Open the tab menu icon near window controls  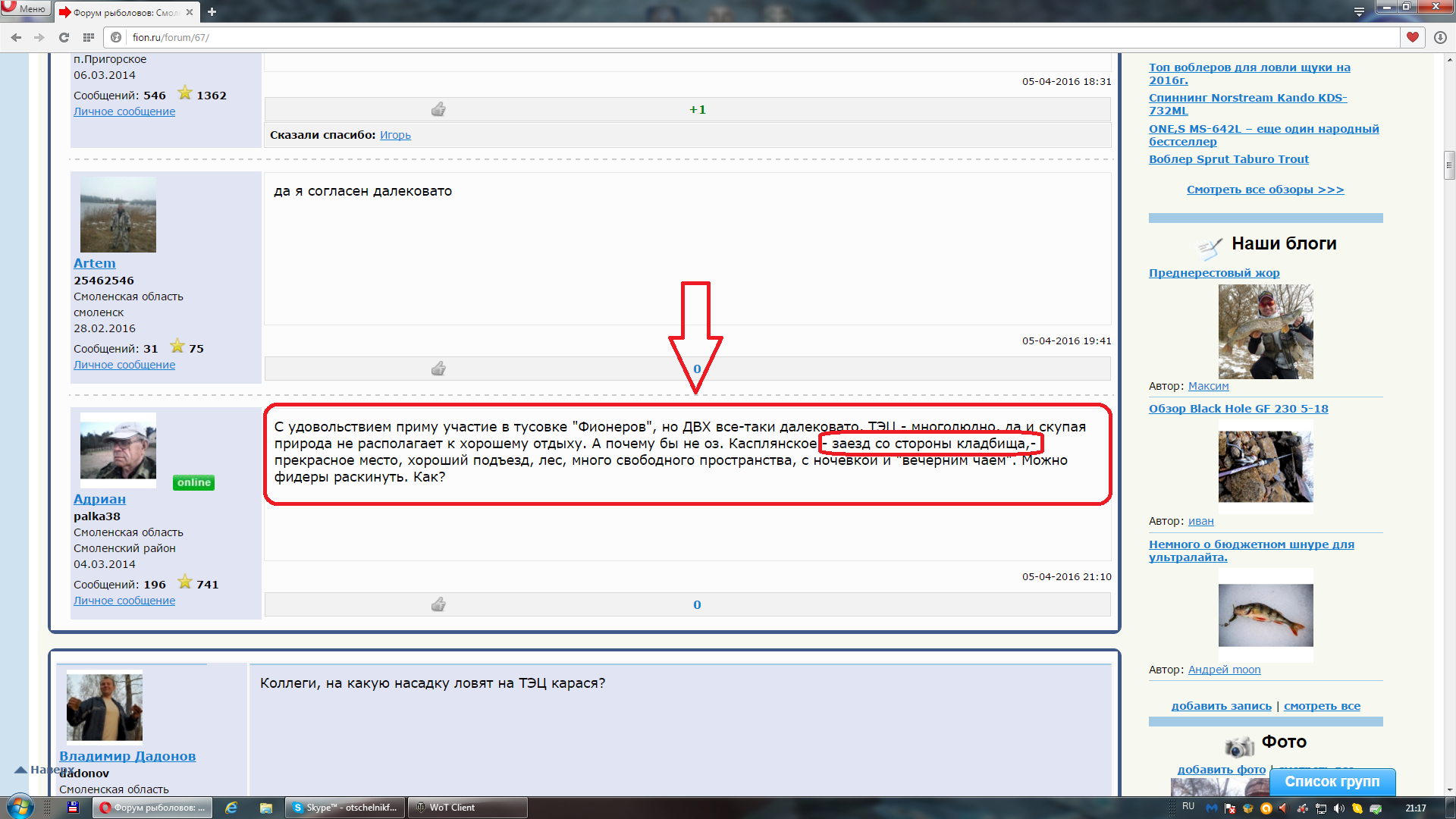coord(1359,11)
